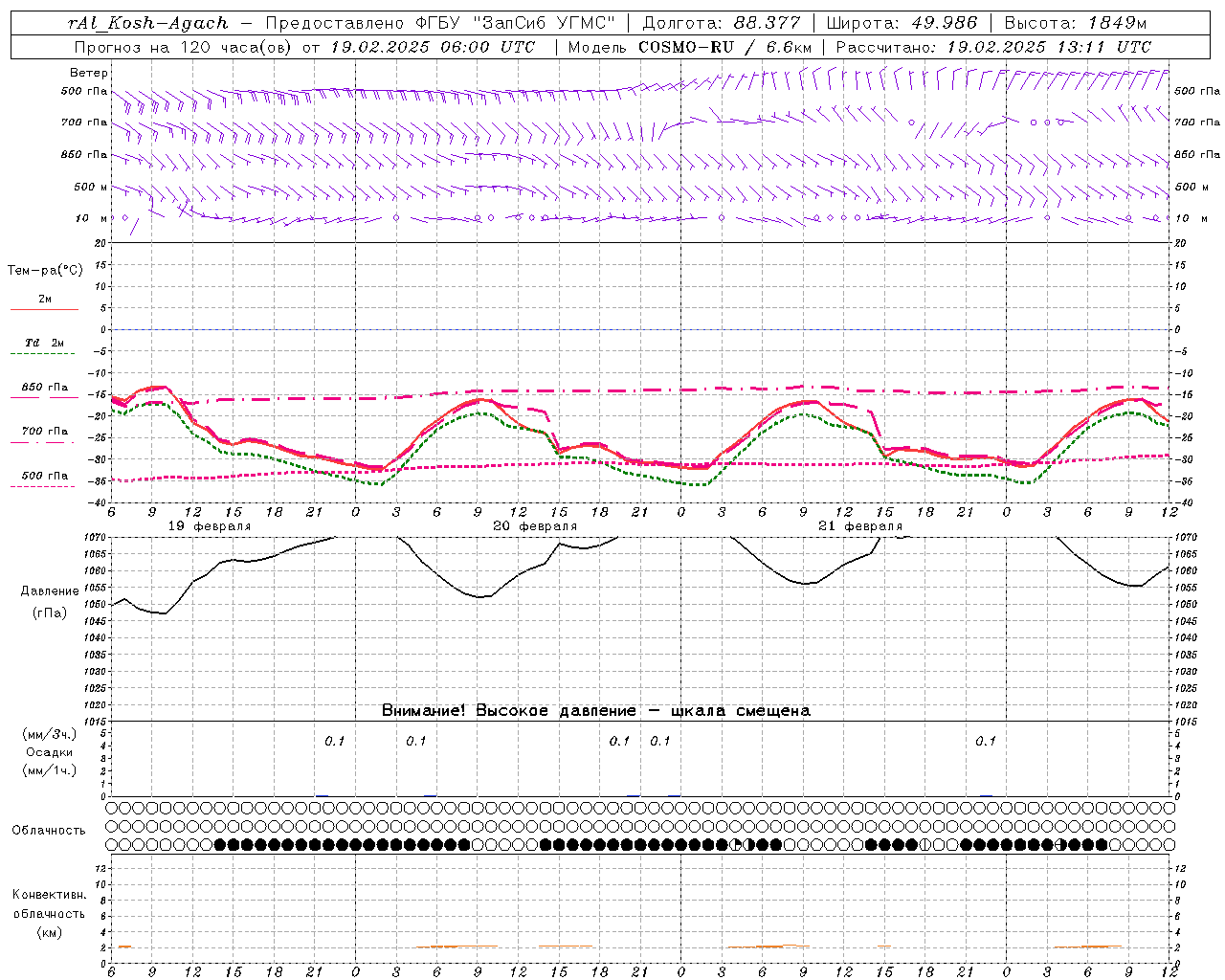Select the Прогноз на 120 часа(ов) text
This screenshot has width=1225, height=980.
184,46
